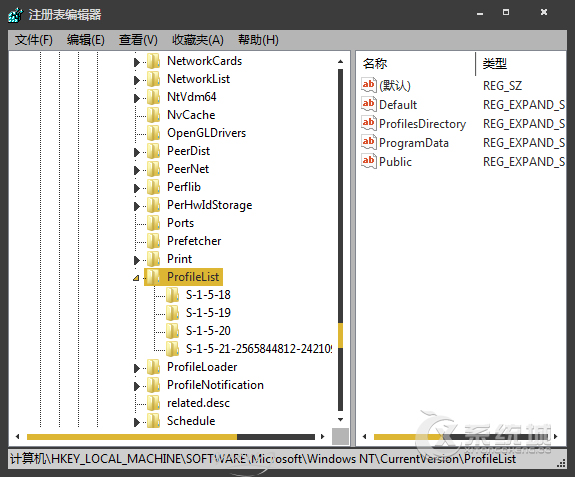Click the NtVdm64 folder icon
The height and width of the screenshot is (477, 575).
pos(154,97)
